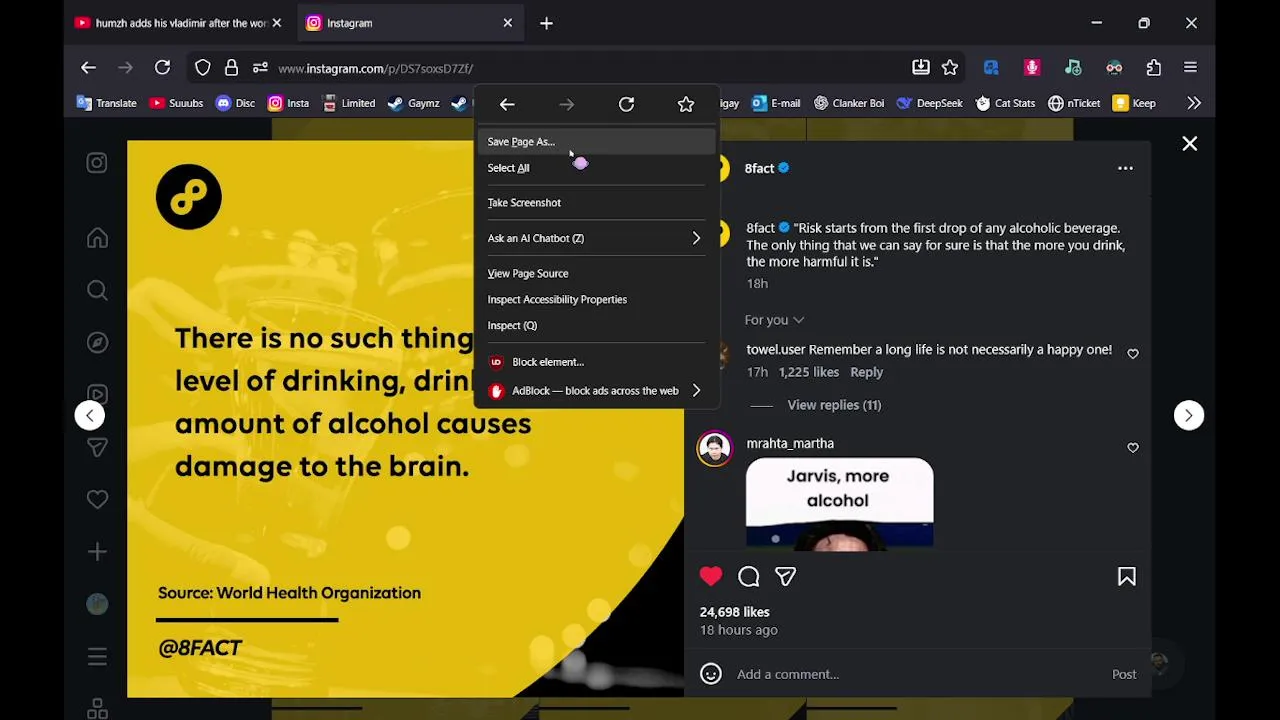Screen dimensions: 1280x720
Task: Show more bookmarks chevron
Action: [x=1194, y=103]
